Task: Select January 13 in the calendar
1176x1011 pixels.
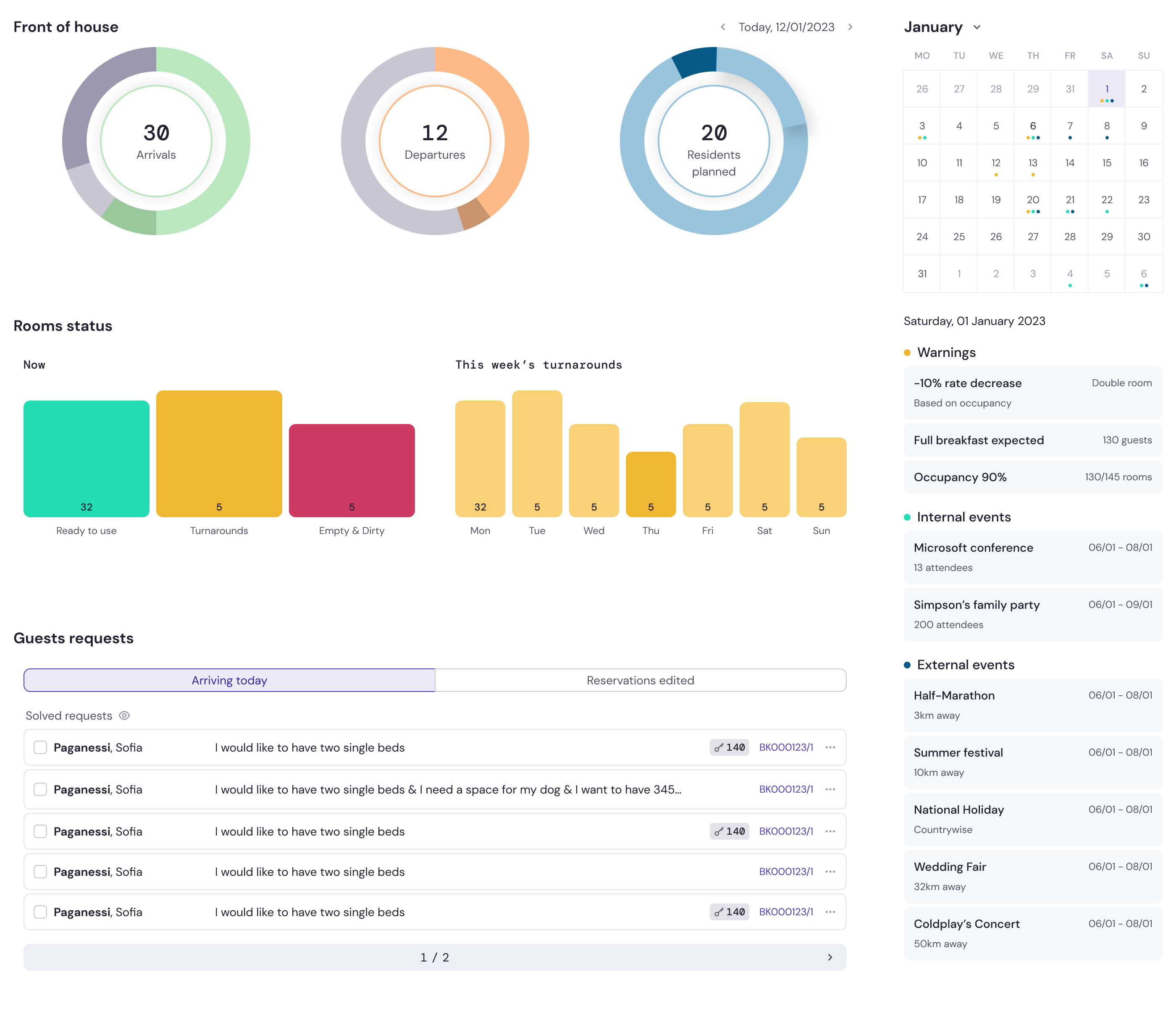Action: click(1032, 163)
